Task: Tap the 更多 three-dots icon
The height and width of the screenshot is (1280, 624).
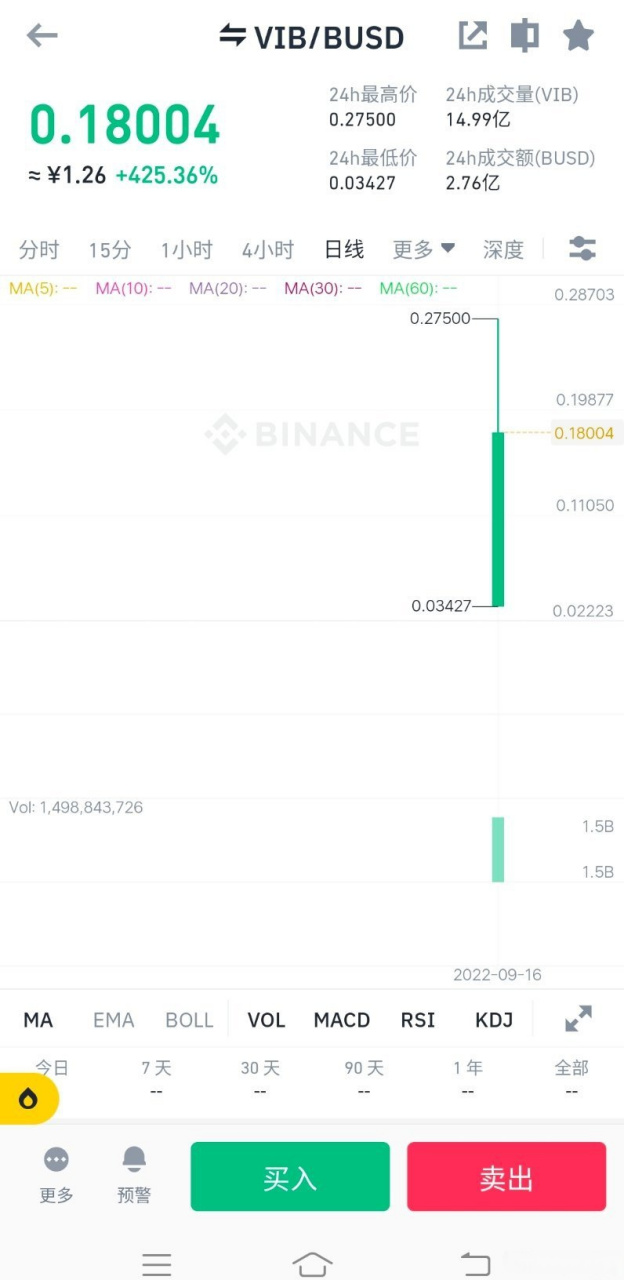Action: pos(56,1159)
